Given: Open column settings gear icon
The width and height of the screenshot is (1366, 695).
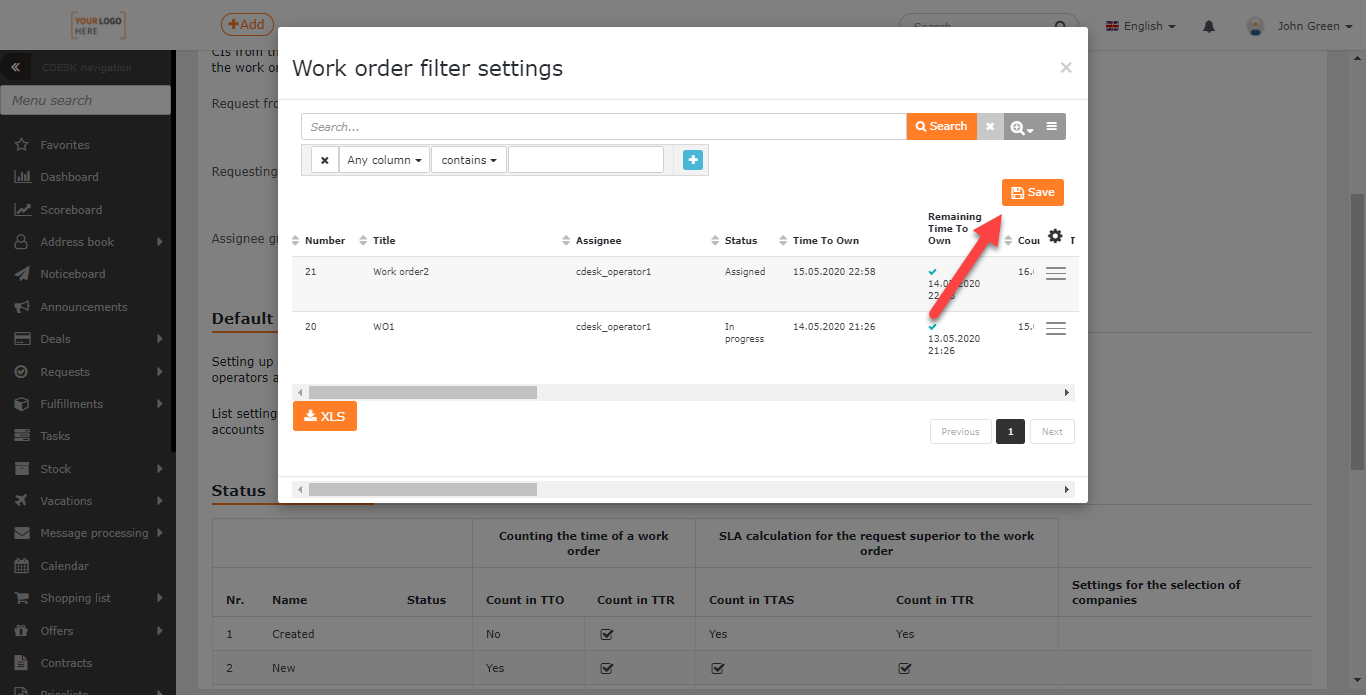Looking at the screenshot, I should [1055, 236].
